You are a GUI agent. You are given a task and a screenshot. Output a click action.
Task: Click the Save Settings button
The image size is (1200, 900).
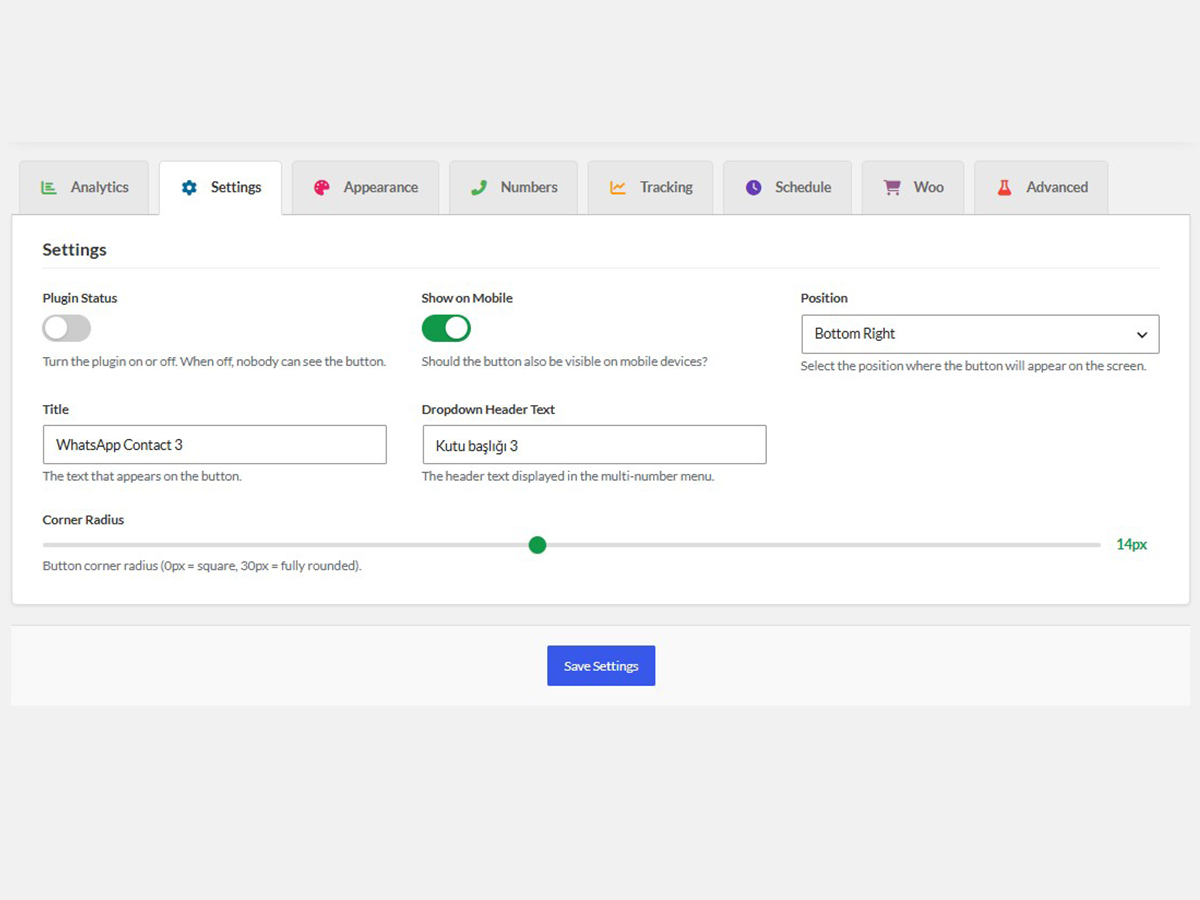click(601, 666)
